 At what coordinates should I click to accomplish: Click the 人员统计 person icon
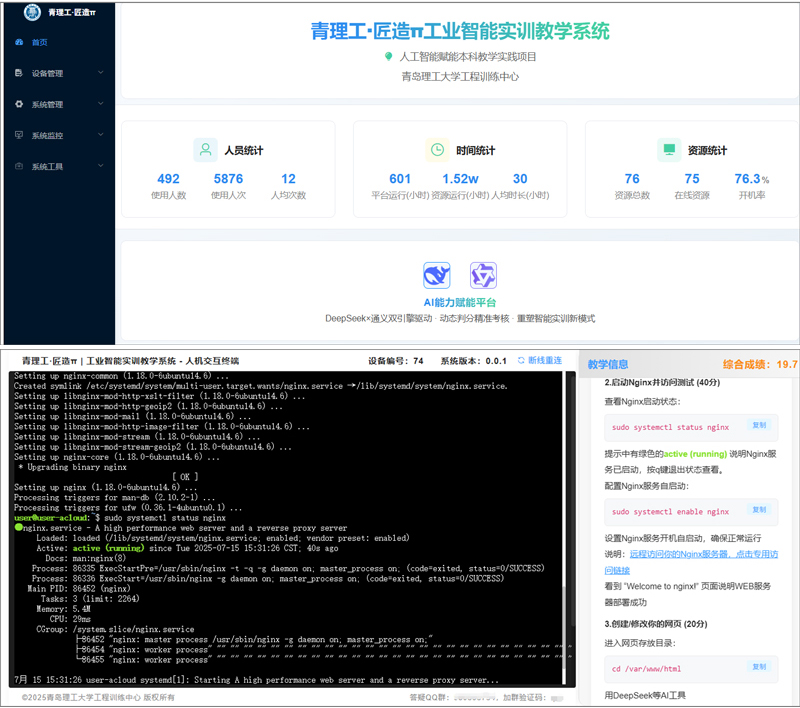pos(205,150)
